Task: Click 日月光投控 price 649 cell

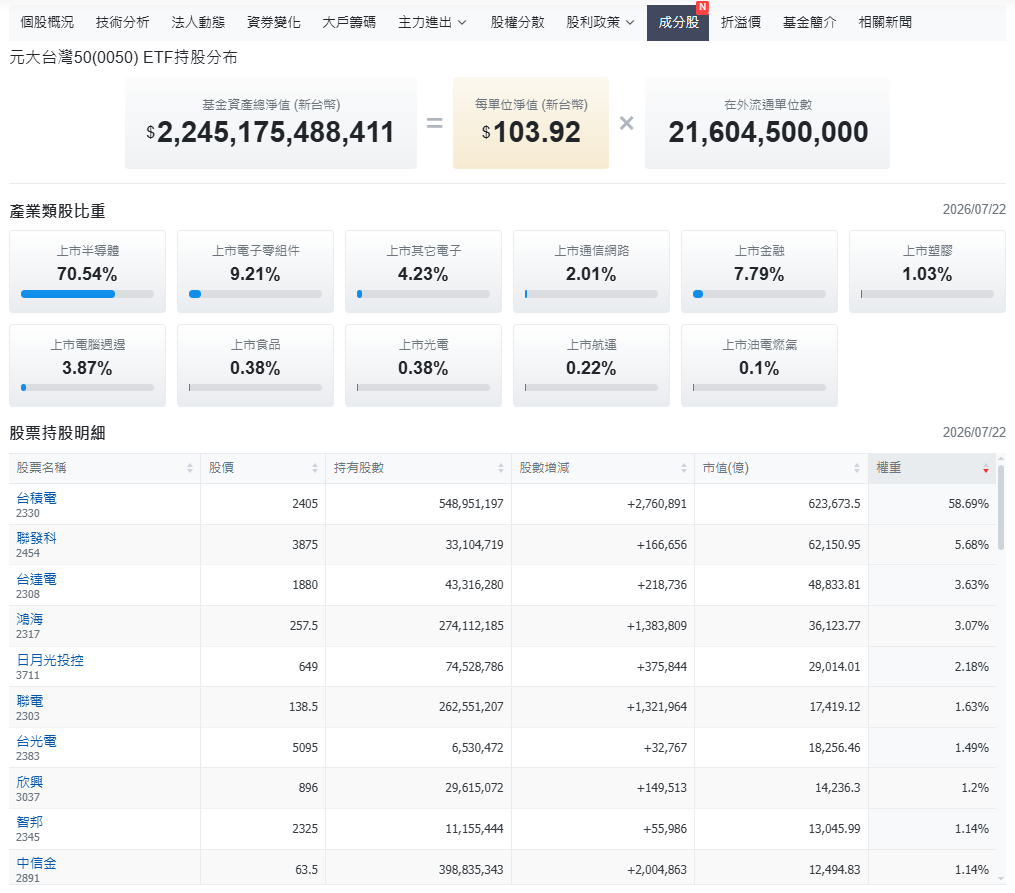Action: point(263,667)
